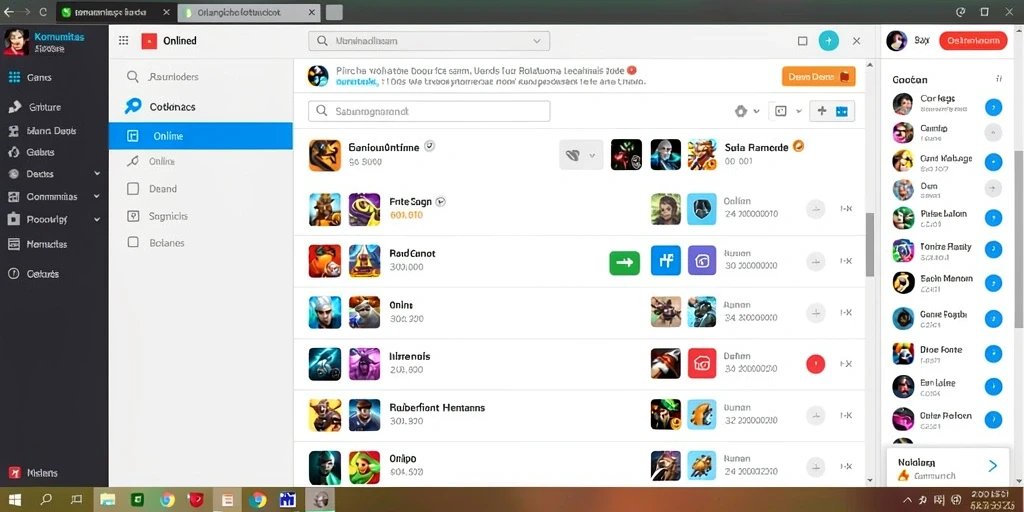Toggle the Deand checkbox in sidebar

133,189
